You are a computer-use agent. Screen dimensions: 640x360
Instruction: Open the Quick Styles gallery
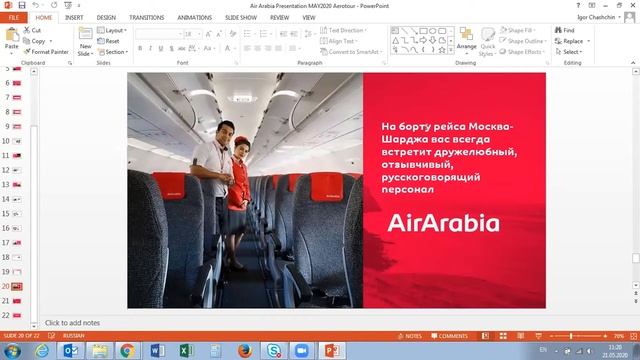click(x=487, y=42)
